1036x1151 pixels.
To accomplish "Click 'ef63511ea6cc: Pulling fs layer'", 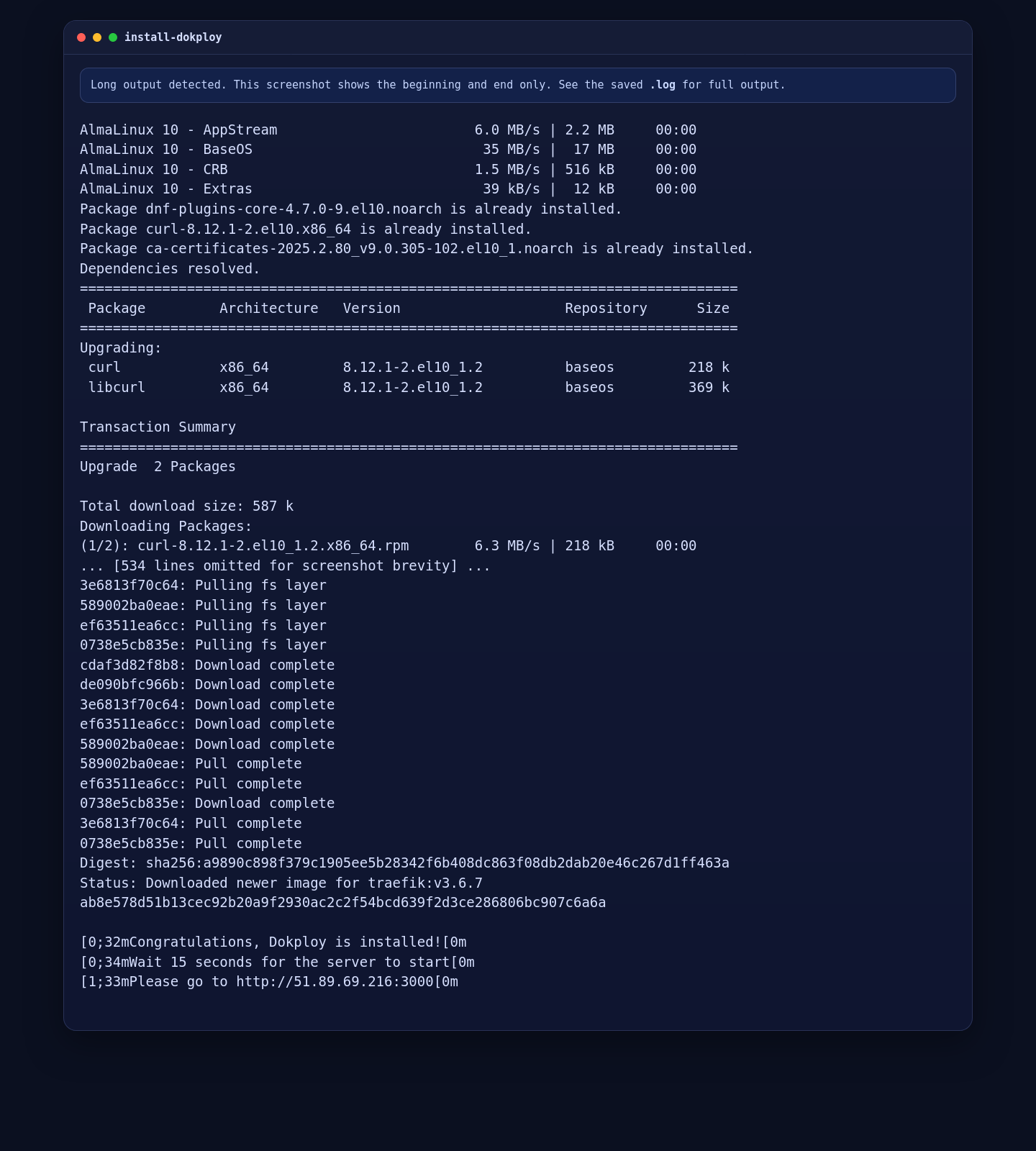I will (x=203, y=626).
